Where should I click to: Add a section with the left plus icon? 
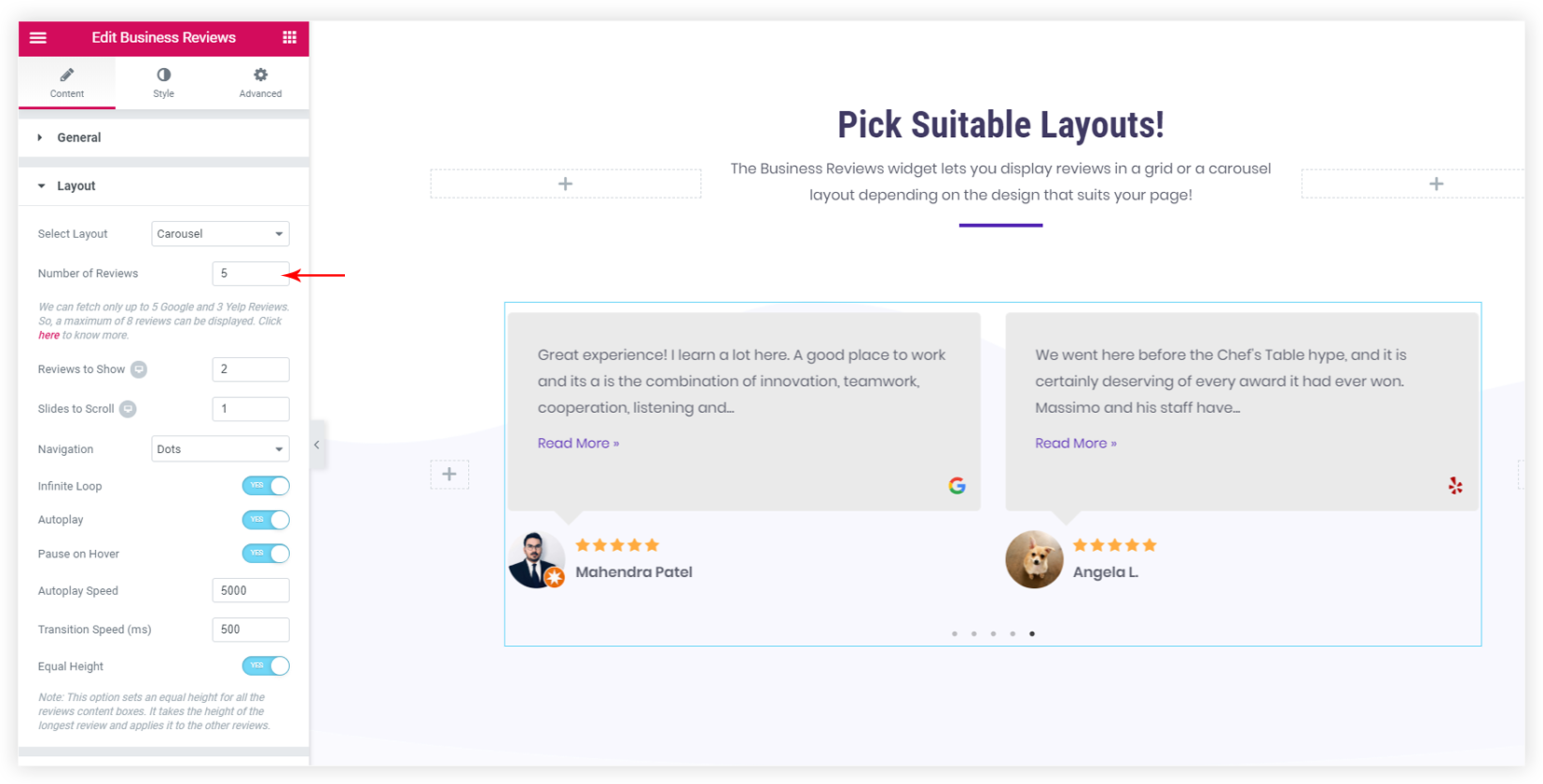coord(449,475)
